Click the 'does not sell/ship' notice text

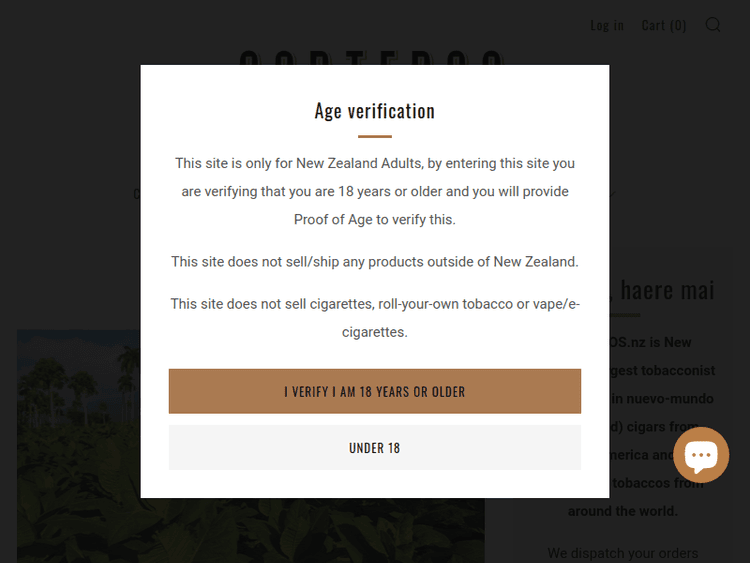[374, 262]
